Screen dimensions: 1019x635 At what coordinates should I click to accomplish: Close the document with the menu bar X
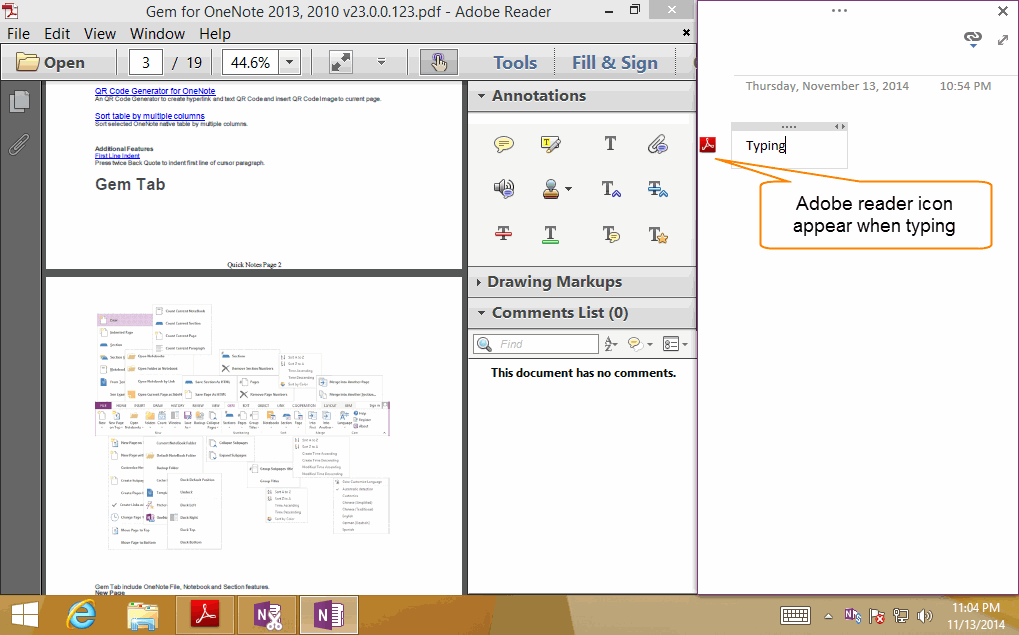(686, 32)
